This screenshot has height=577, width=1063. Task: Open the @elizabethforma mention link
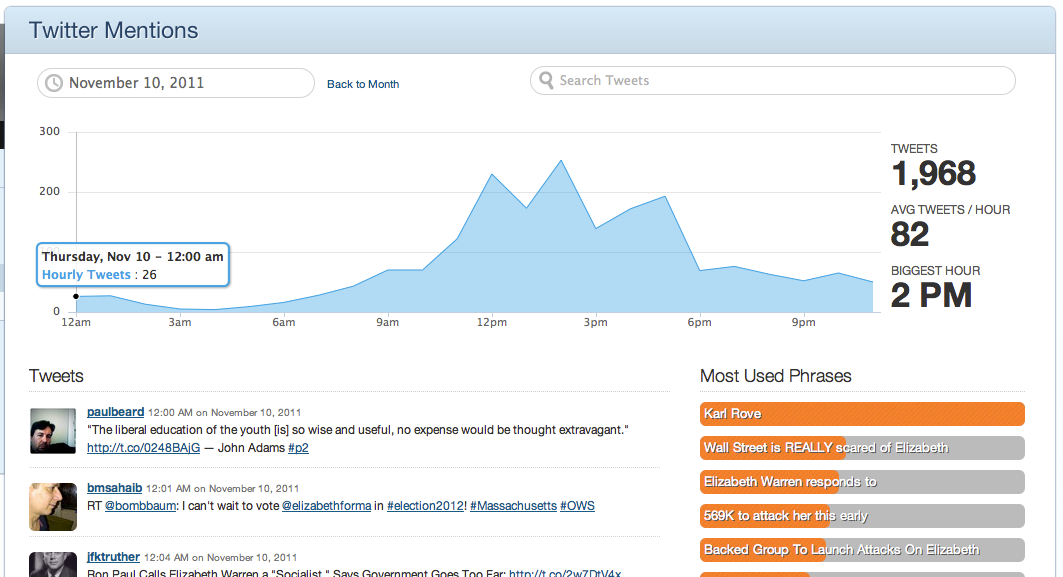click(326, 506)
